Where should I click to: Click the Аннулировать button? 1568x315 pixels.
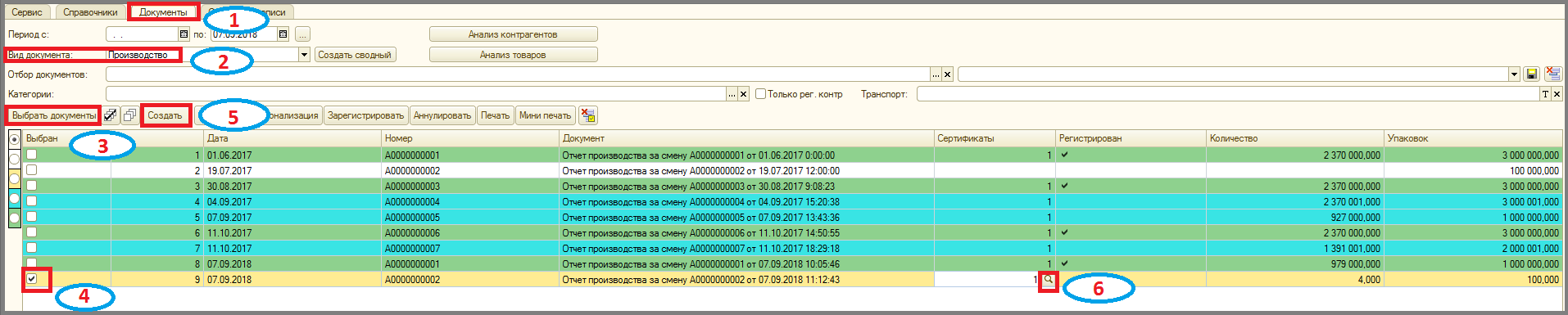pos(442,115)
